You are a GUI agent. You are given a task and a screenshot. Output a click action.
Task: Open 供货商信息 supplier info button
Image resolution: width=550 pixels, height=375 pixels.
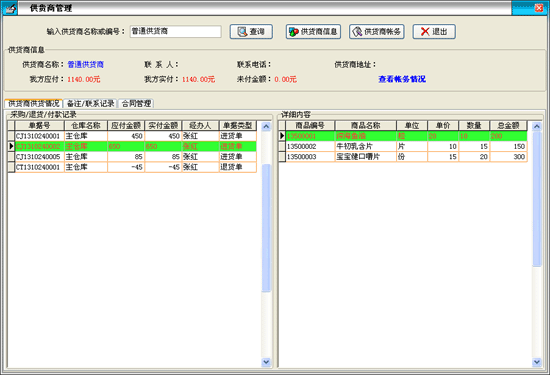pos(313,32)
